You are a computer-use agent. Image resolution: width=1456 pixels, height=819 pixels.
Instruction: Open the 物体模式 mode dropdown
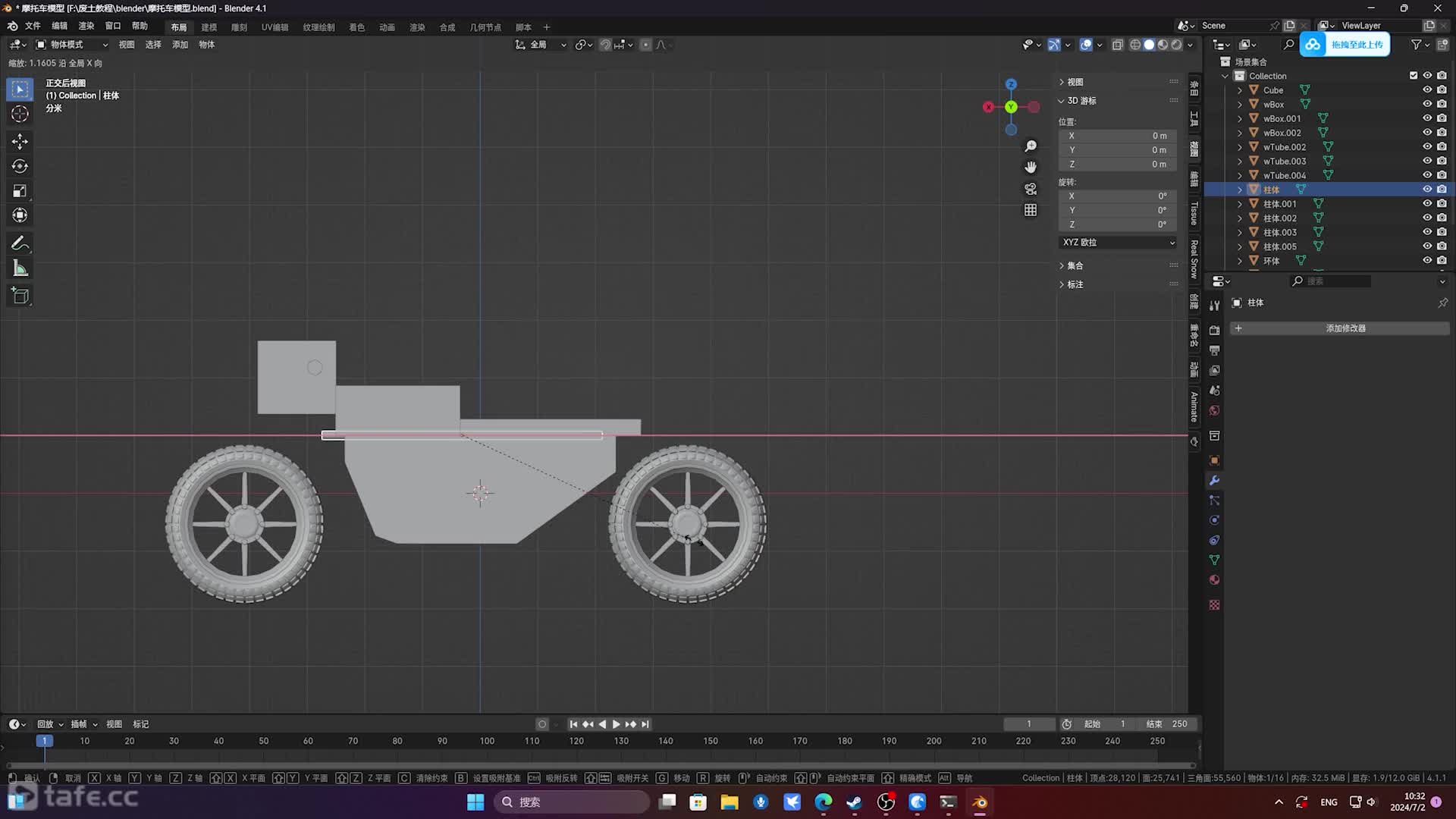click(x=72, y=45)
